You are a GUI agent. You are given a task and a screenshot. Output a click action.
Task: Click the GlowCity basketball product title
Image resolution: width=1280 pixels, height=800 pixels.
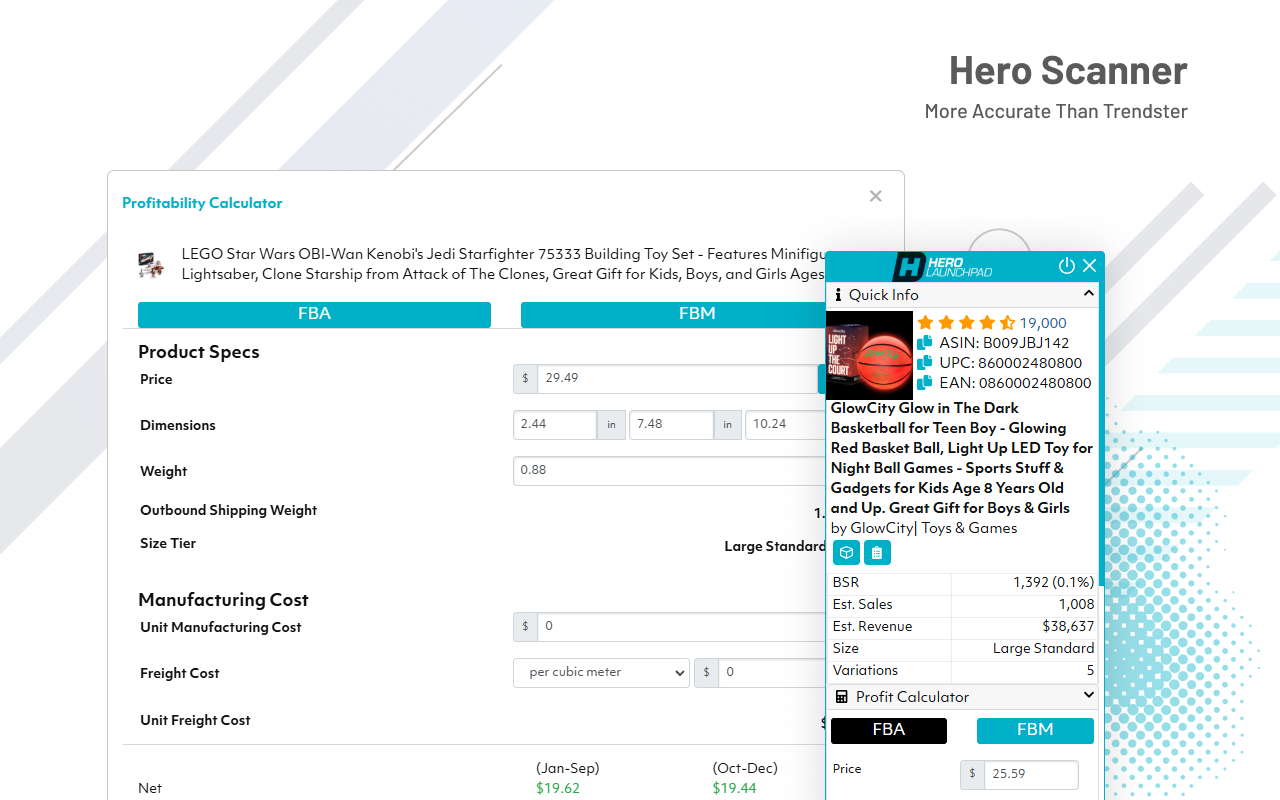coord(962,458)
